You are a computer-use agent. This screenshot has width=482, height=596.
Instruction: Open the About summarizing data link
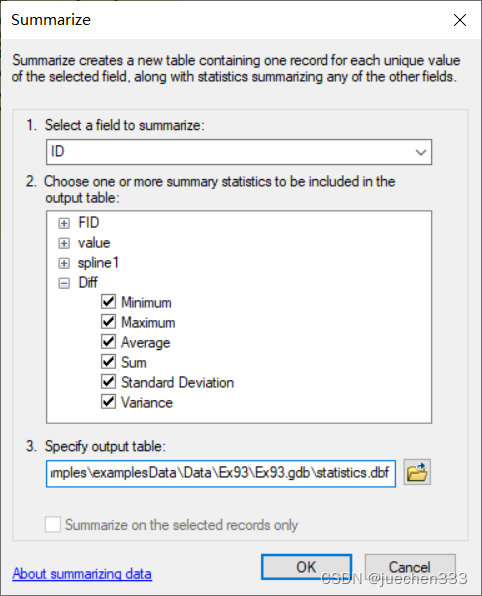pos(82,574)
